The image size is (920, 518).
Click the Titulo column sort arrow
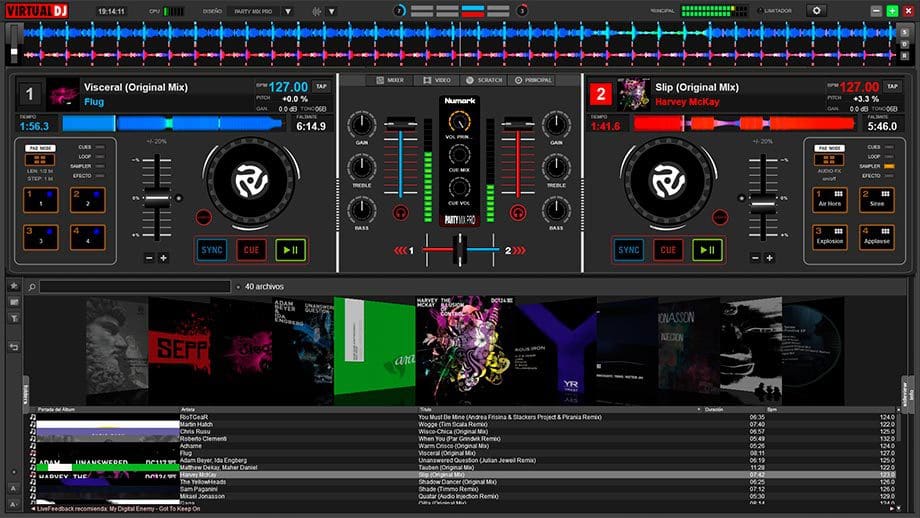698,409
